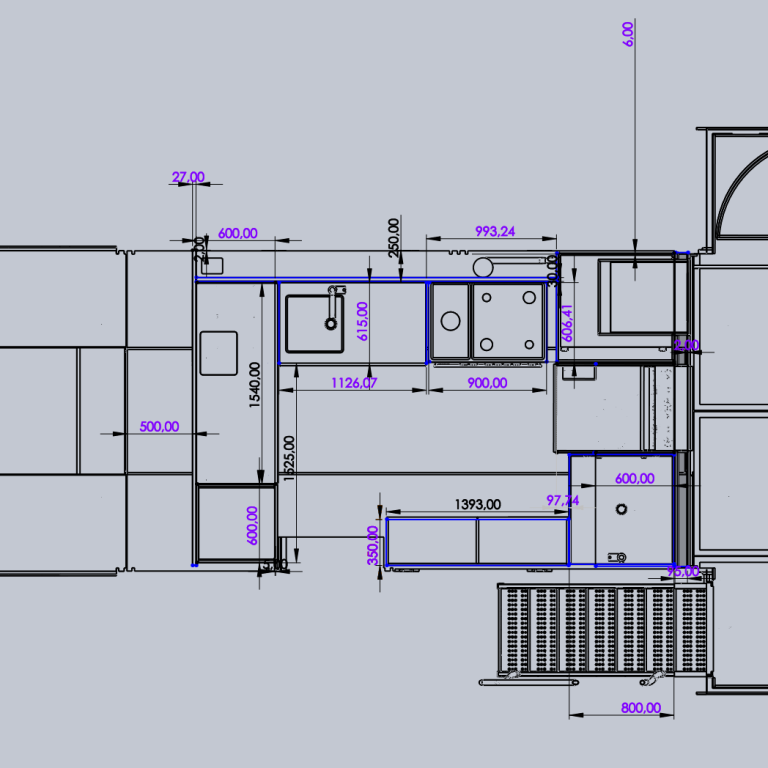This screenshot has height=768, width=768.
Task: Select the 27,00 dimension at top left
Action: coord(188,177)
